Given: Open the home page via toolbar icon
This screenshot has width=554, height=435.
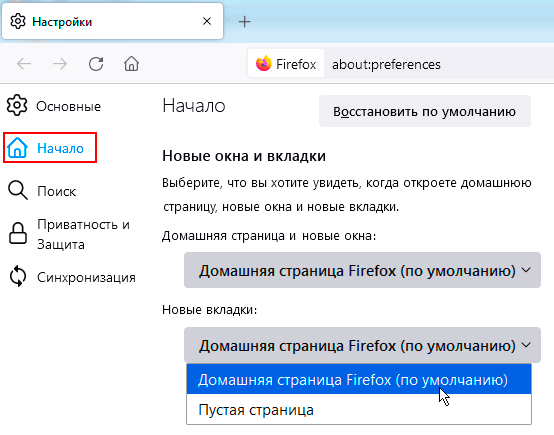Looking at the screenshot, I should [131, 64].
